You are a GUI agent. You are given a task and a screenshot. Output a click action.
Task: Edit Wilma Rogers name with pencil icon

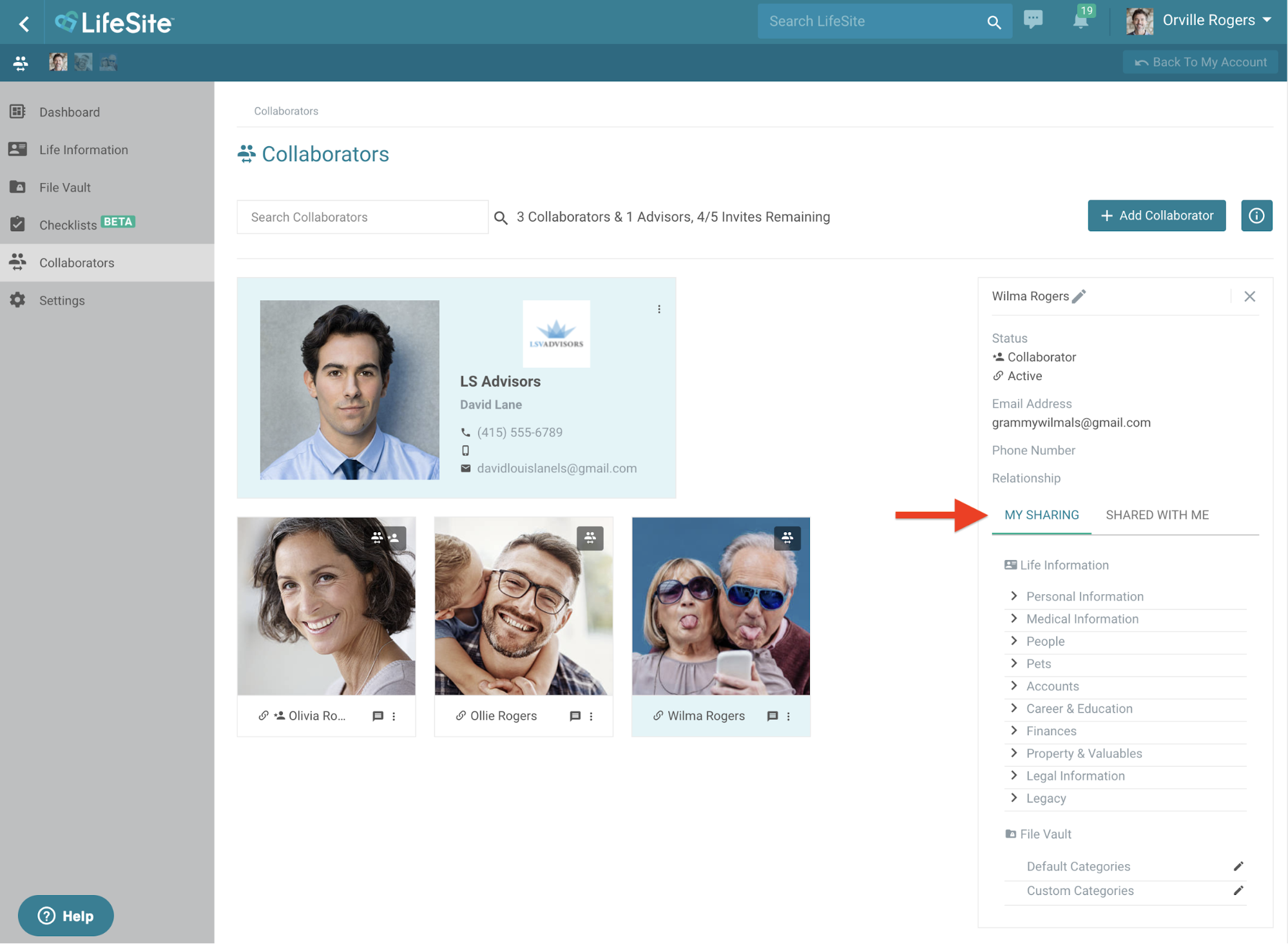point(1079,296)
